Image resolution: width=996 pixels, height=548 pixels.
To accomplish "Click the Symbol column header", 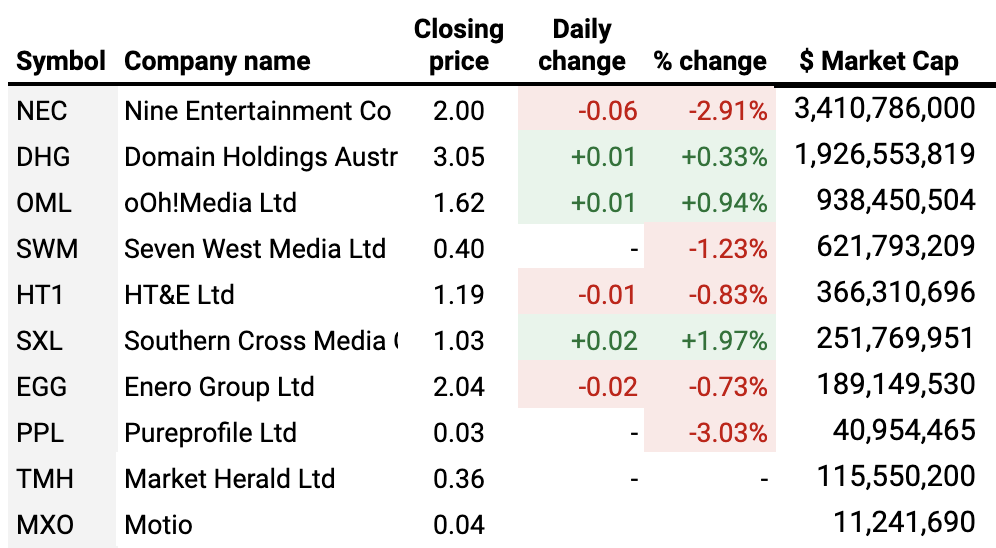I will [60, 62].
